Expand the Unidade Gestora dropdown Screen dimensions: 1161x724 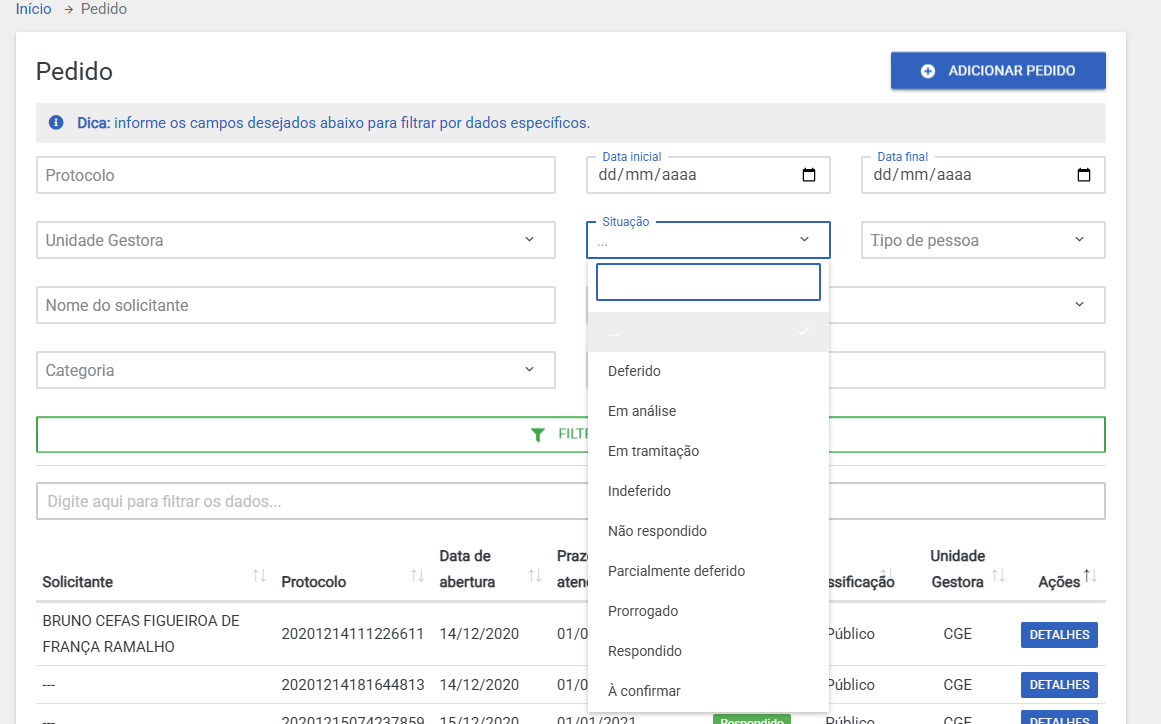(529, 240)
